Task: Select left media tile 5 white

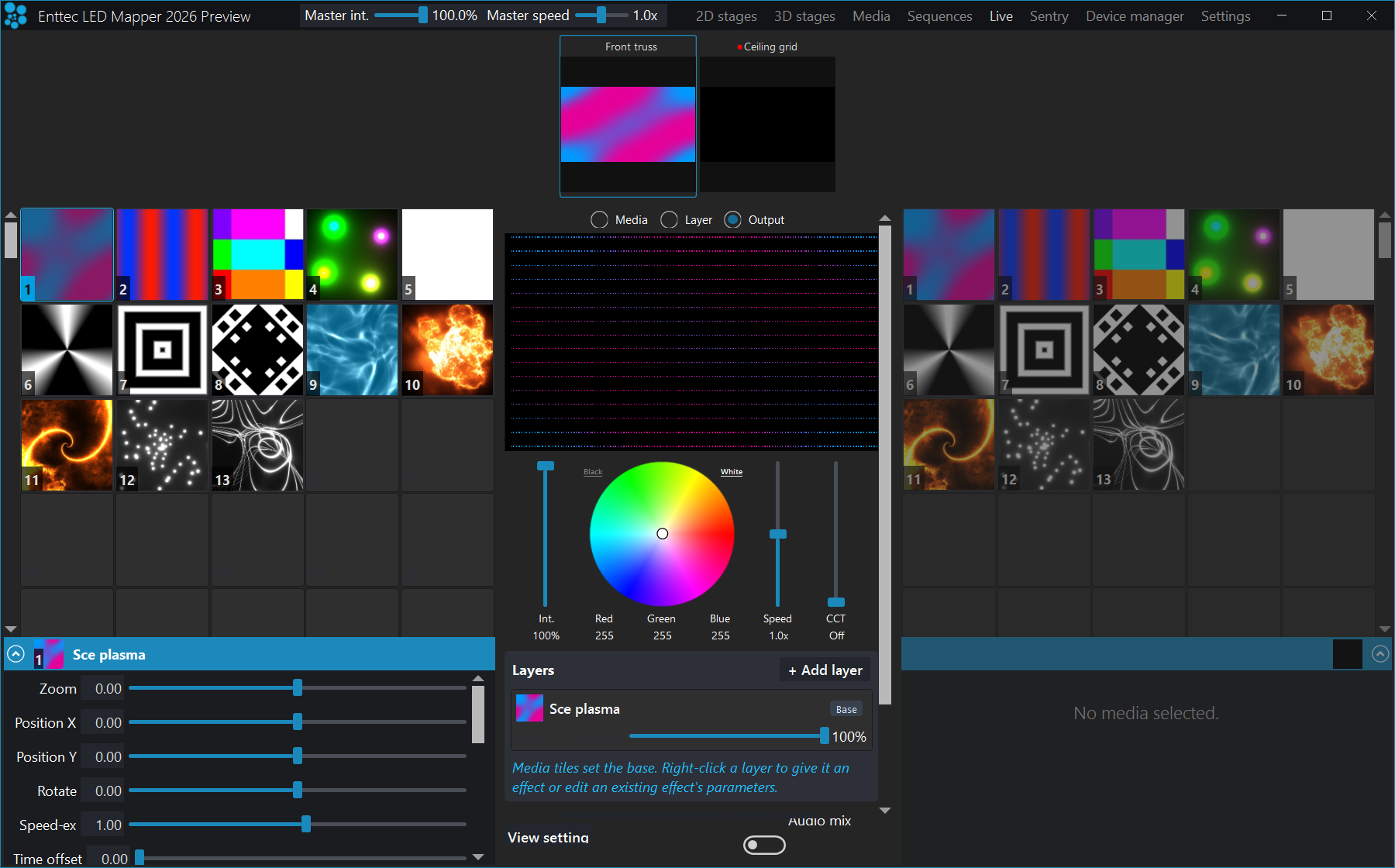Action: click(447, 254)
